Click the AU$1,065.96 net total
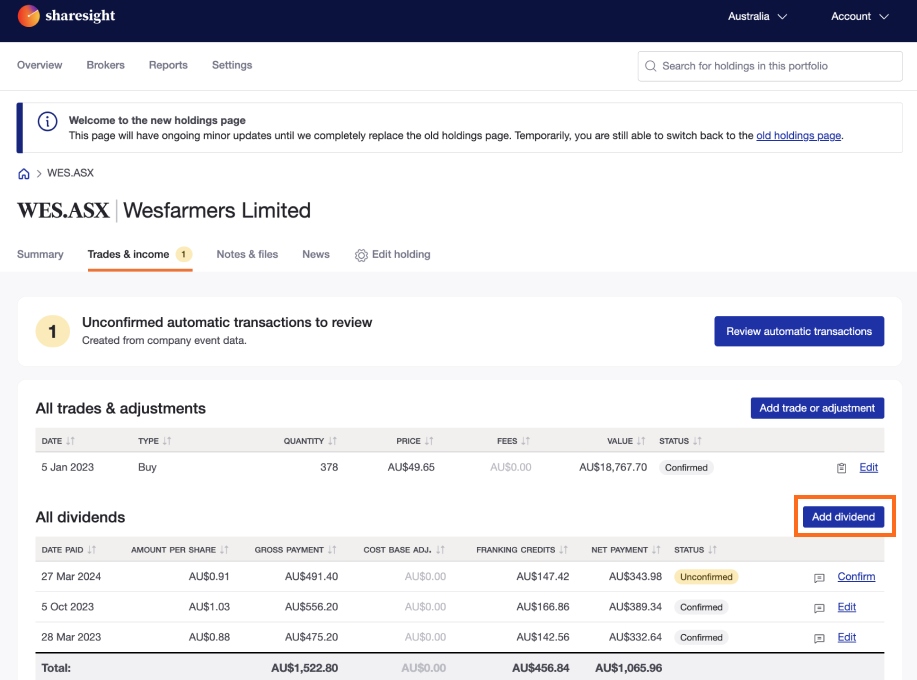Viewport: 917px width, 680px height. pos(628,668)
